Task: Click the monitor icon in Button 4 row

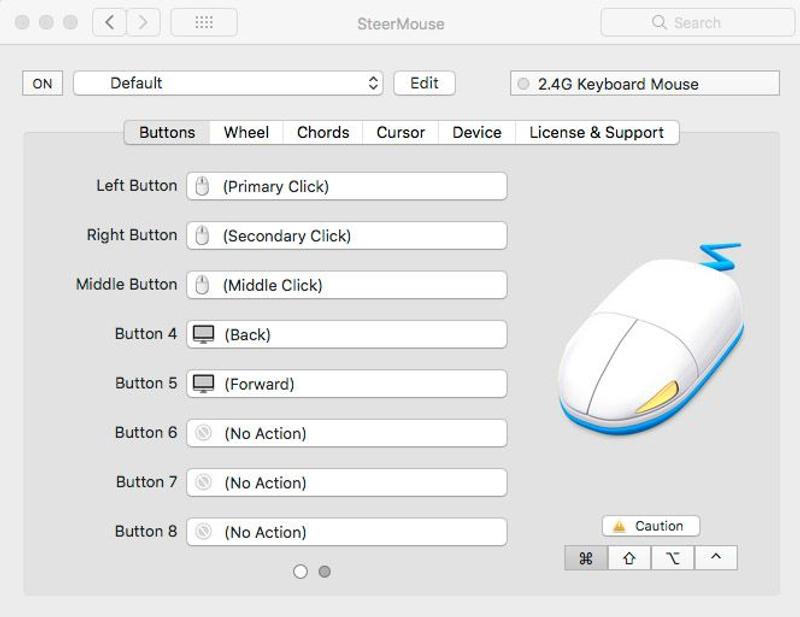Action: tap(204, 334)
